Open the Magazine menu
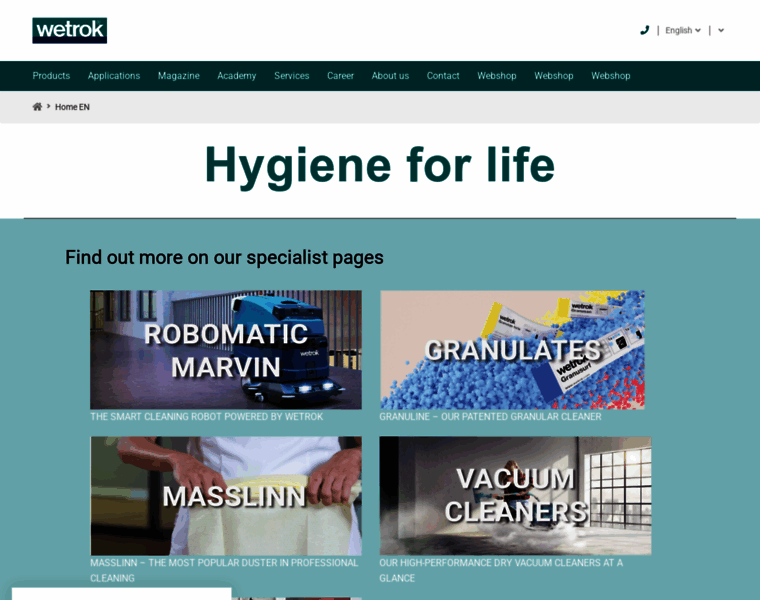 (179, 76)
